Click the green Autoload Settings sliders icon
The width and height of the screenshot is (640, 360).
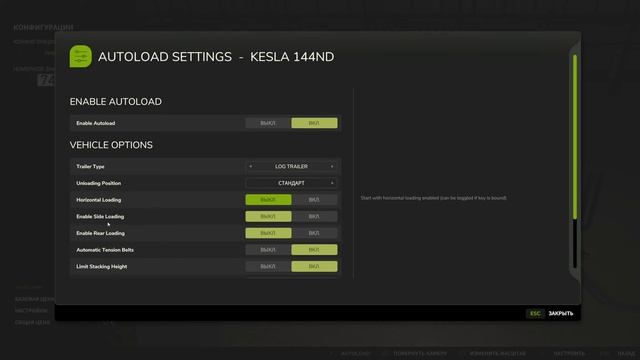[x=80, y=56]
